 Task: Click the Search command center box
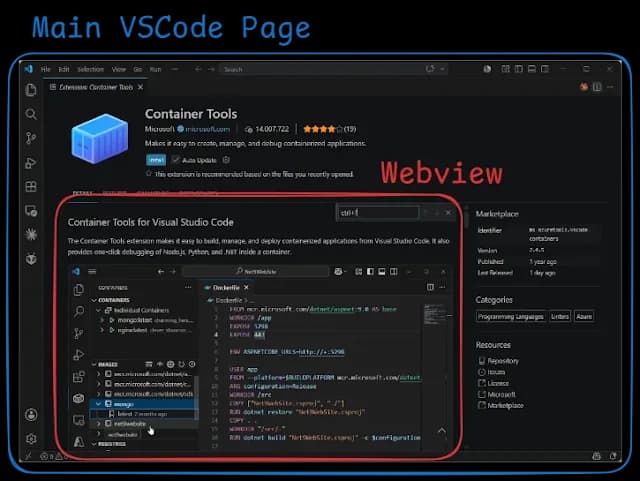tap(333, 69)
